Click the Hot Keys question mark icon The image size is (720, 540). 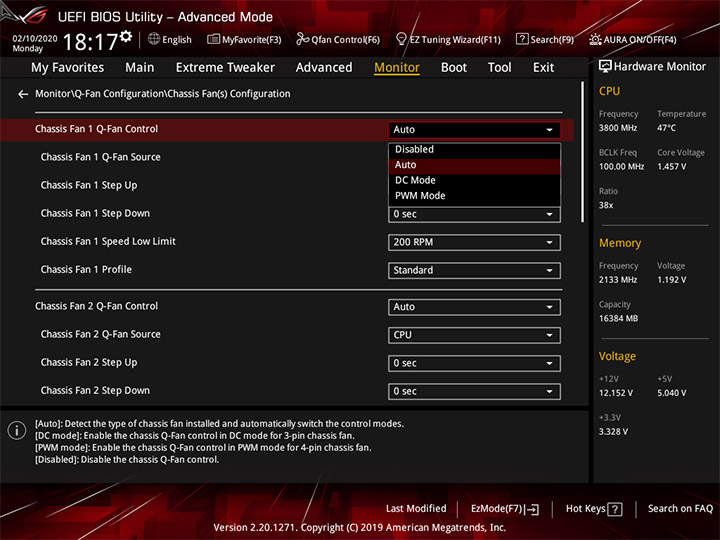pos(615,509)
